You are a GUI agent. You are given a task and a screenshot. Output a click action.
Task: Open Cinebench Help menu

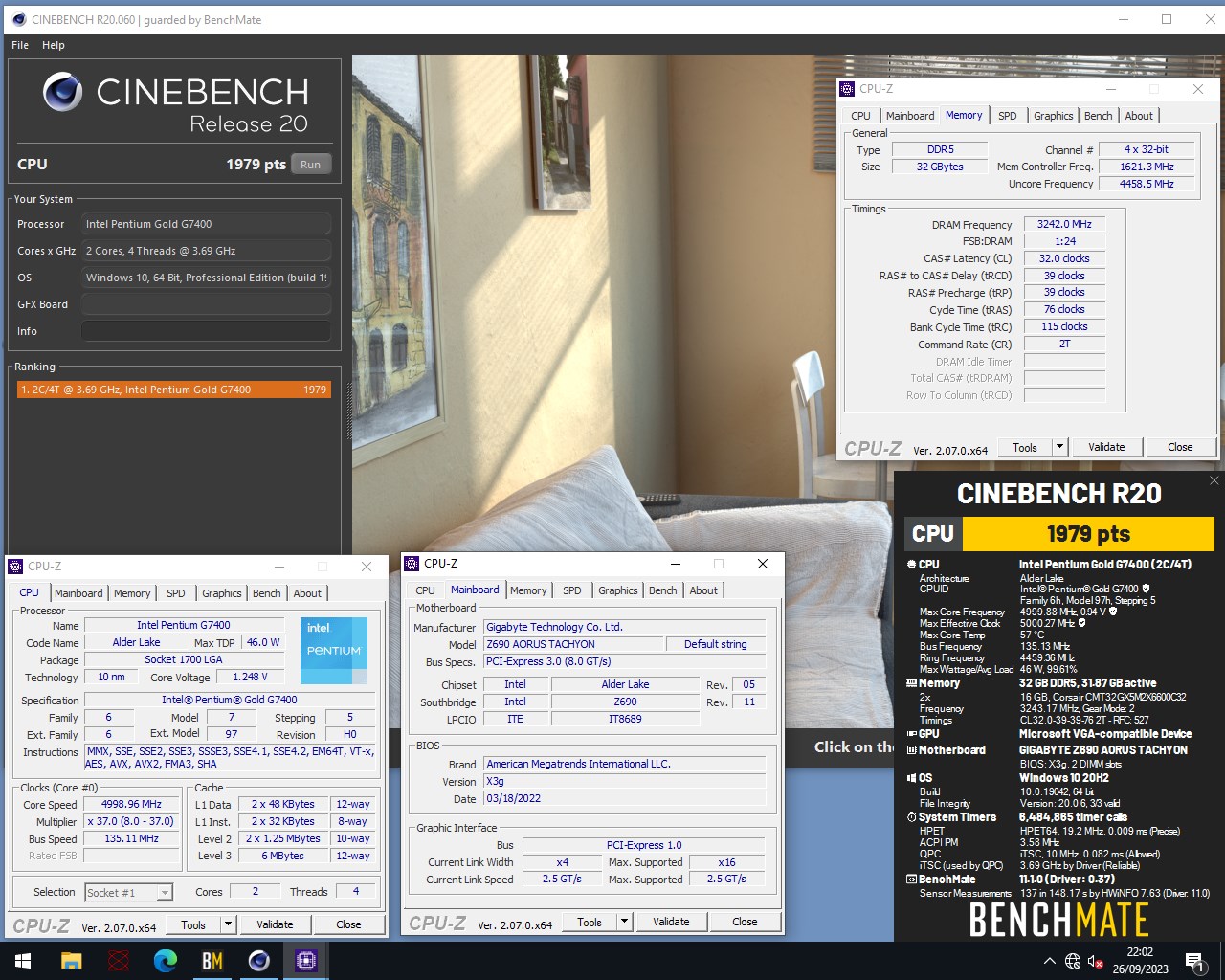click(54, 45)
